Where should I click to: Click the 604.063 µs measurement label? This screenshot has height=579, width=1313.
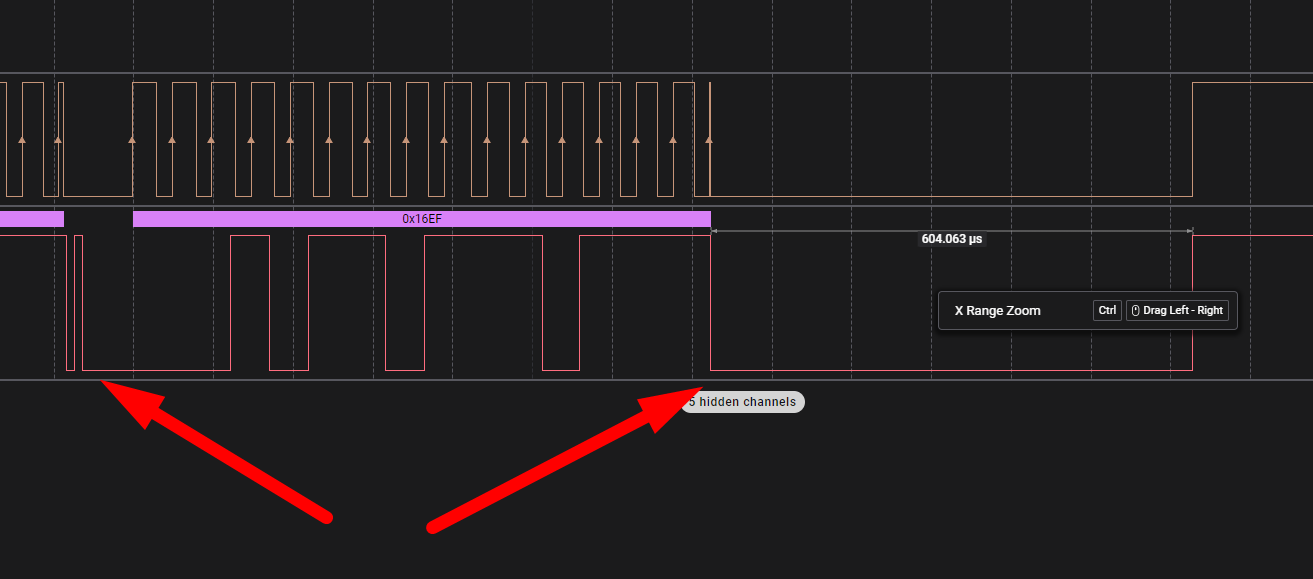(x=952, y=239)
